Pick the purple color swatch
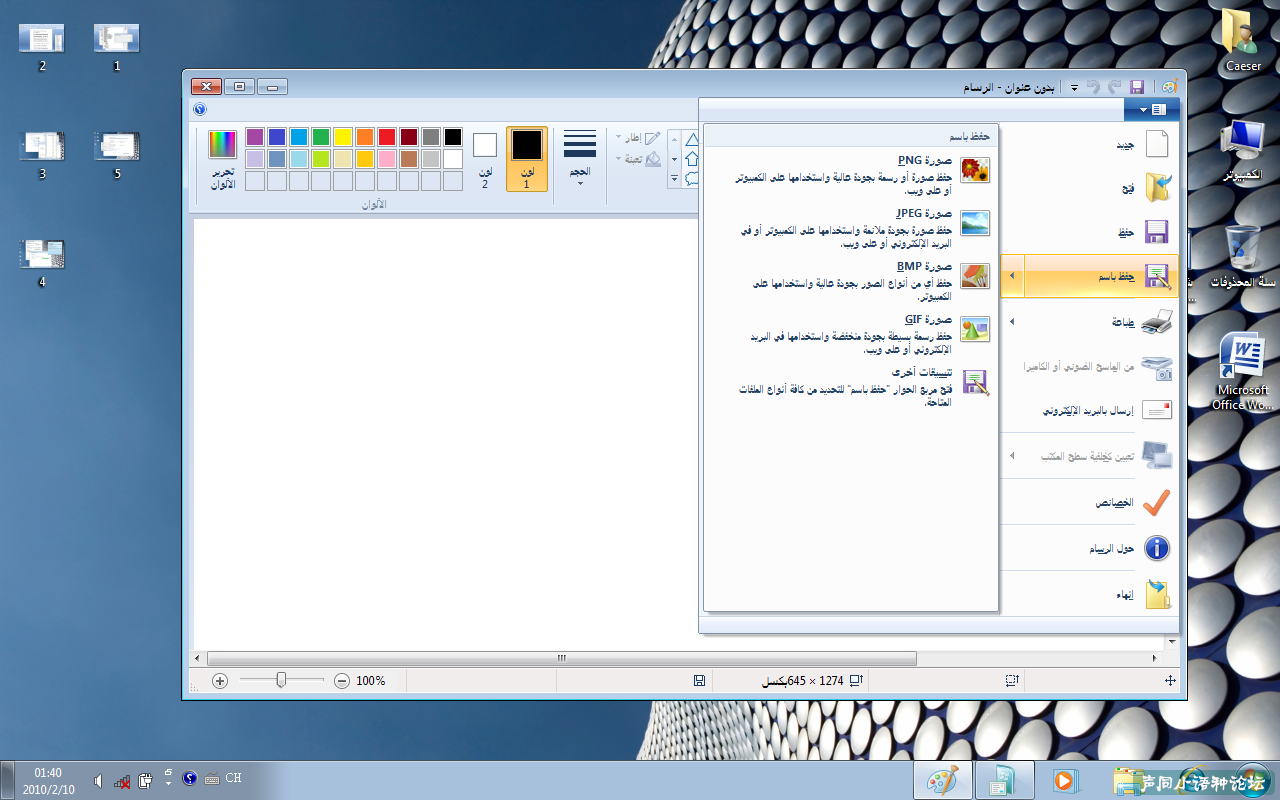Screen dimensions: 1280x800 pyautogui.click(x=255, y=137)
